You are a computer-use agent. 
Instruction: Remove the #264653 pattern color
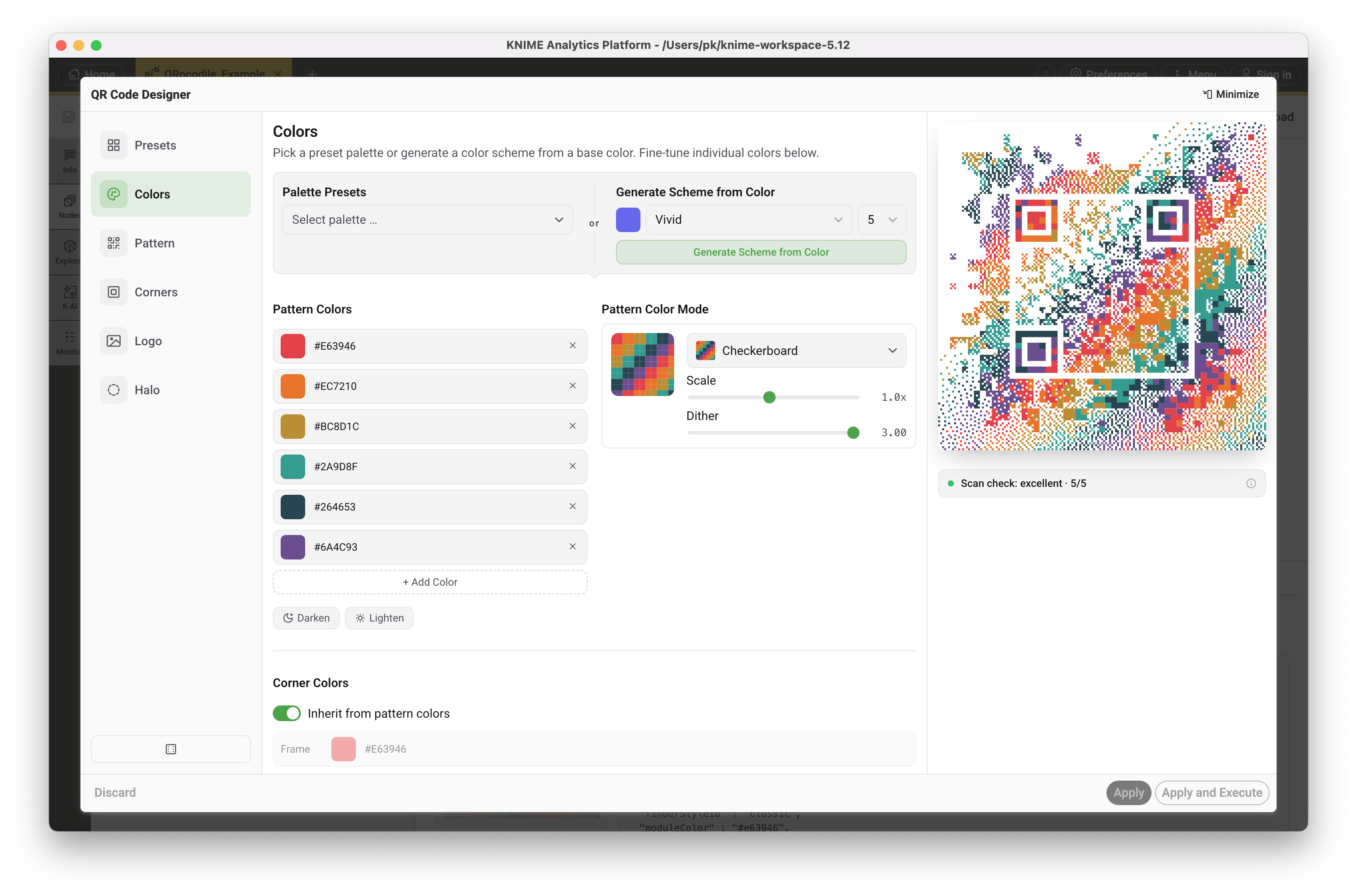(572, 506)
